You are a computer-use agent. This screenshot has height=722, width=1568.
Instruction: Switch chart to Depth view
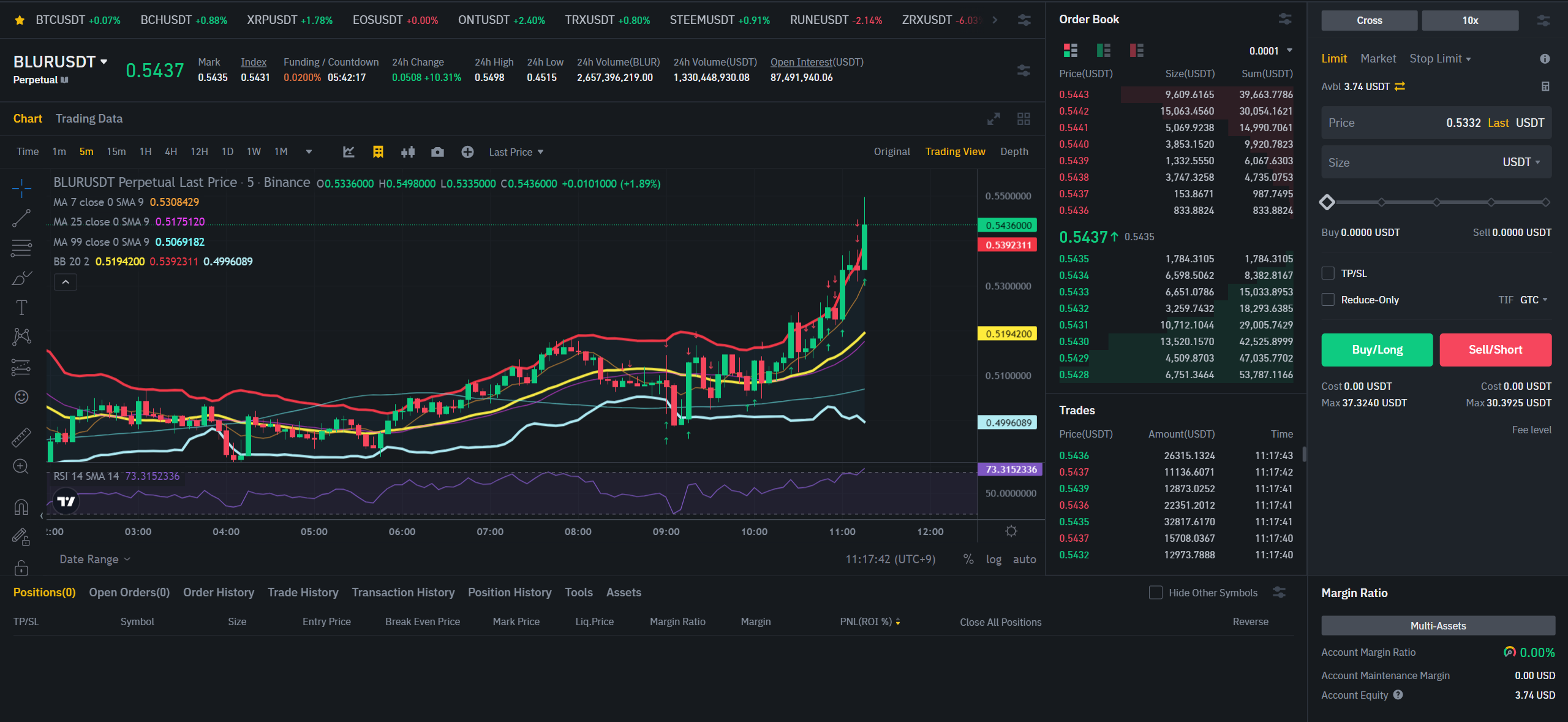[1014, 151]
